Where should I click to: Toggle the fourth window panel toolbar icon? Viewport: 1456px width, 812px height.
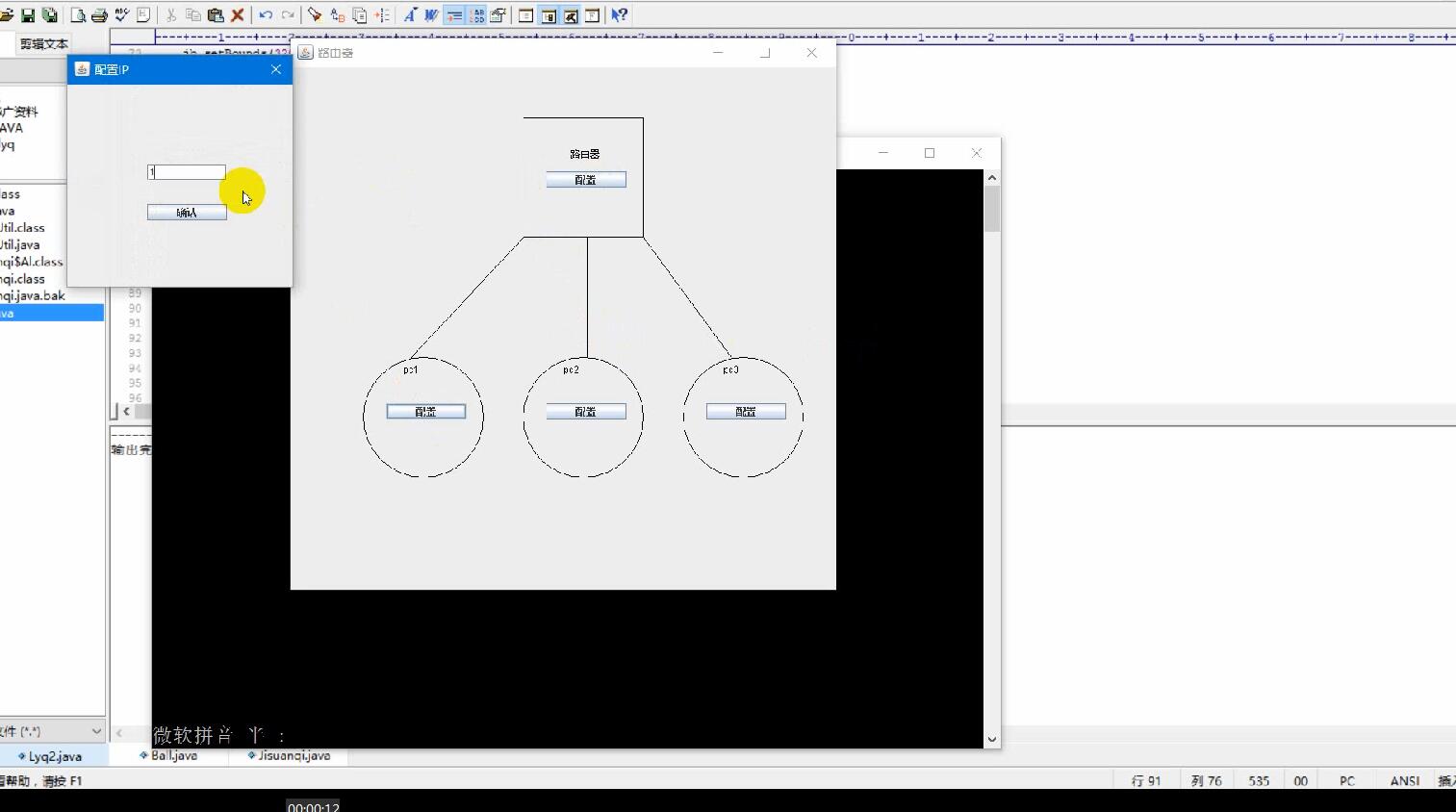(x=593, y=15)
